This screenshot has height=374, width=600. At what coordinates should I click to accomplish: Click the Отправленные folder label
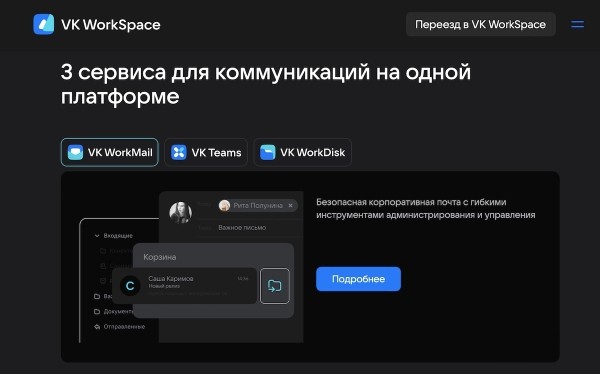(124, 327)
